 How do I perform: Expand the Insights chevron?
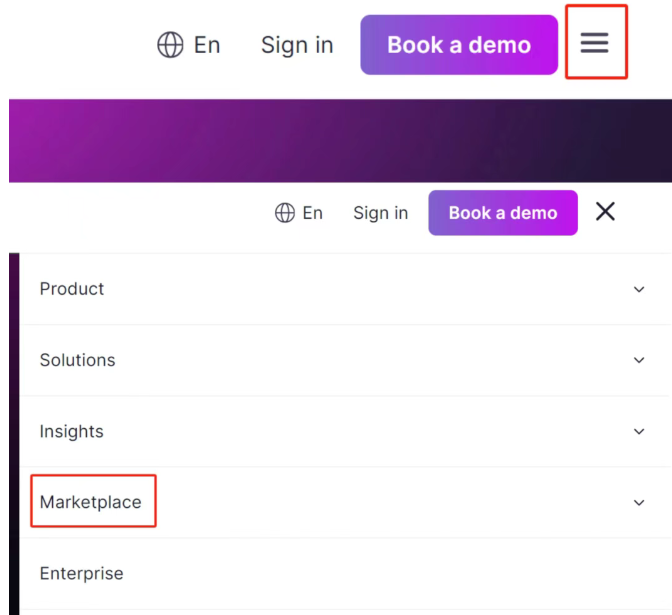[x=639, y=431]
